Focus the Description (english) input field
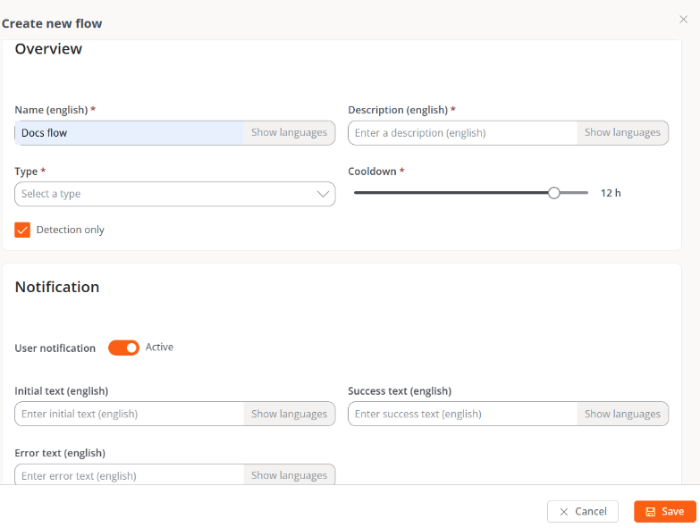This screenshot has width=700, height=528. tap(463, 133)
